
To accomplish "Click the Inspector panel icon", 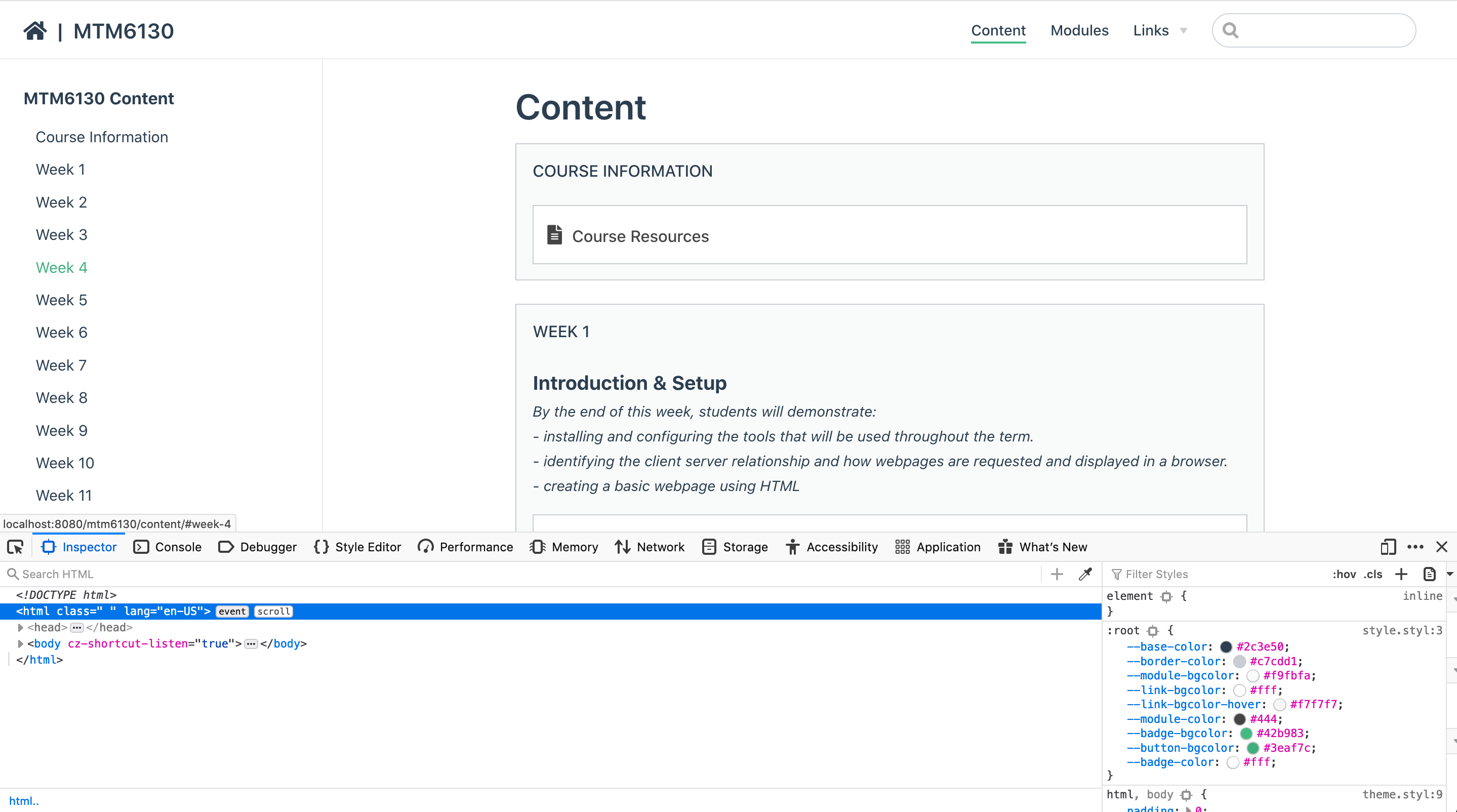I will pyautogui.click(x=49, y=547).
